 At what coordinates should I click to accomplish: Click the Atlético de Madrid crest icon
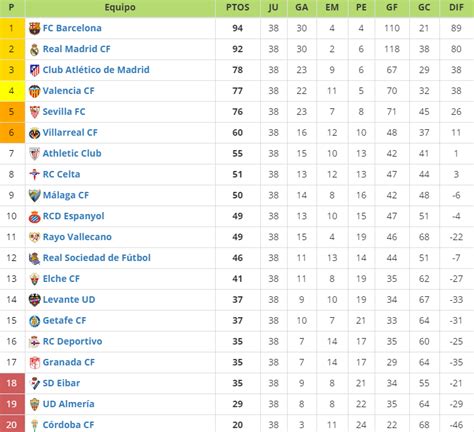34,70
